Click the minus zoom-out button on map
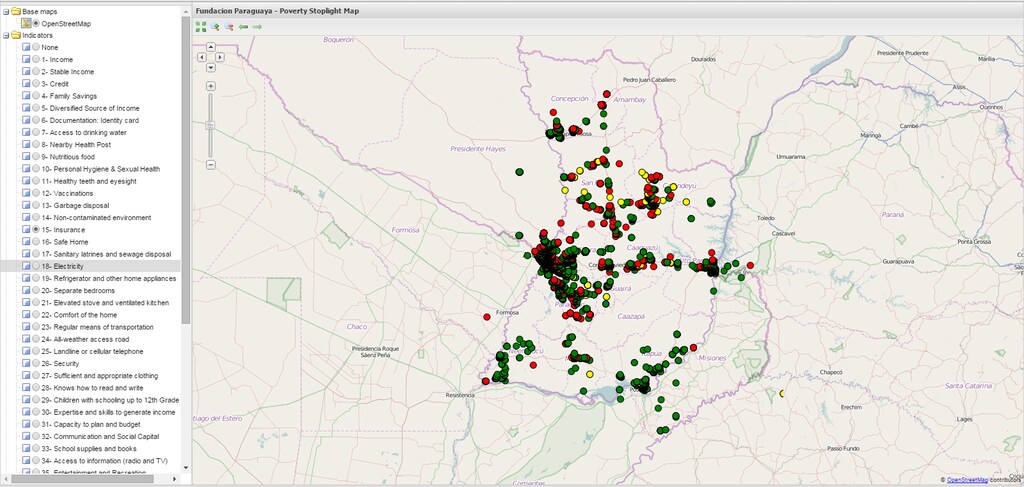Viewport: 1024px width, 487px height. tap(211, 165)
